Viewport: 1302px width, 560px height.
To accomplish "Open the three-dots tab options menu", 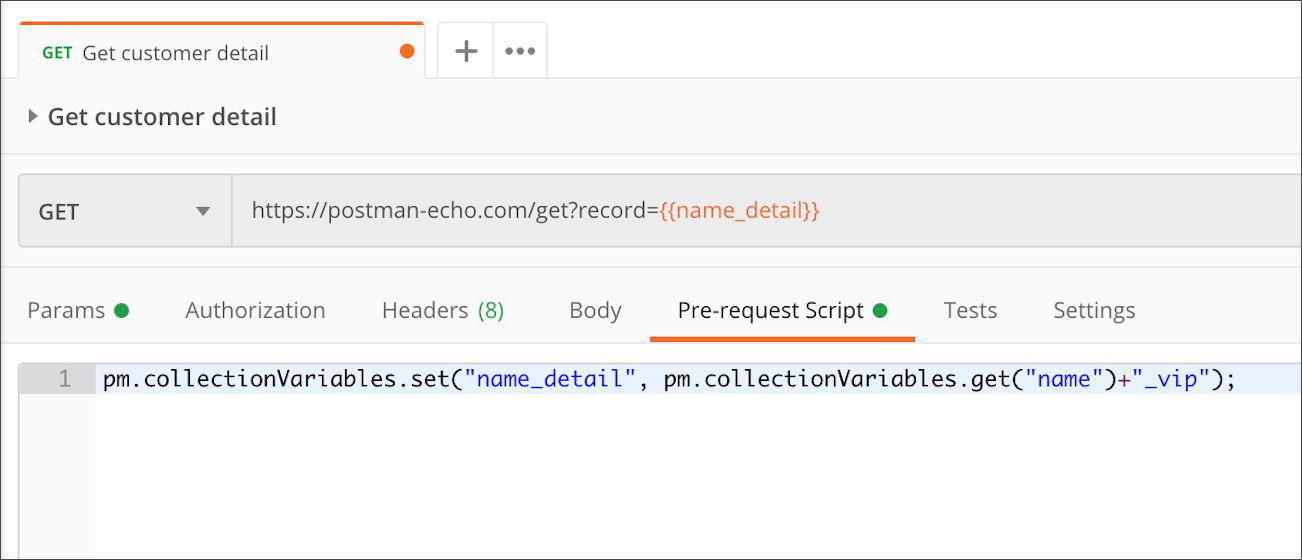I will pos(520,51).
